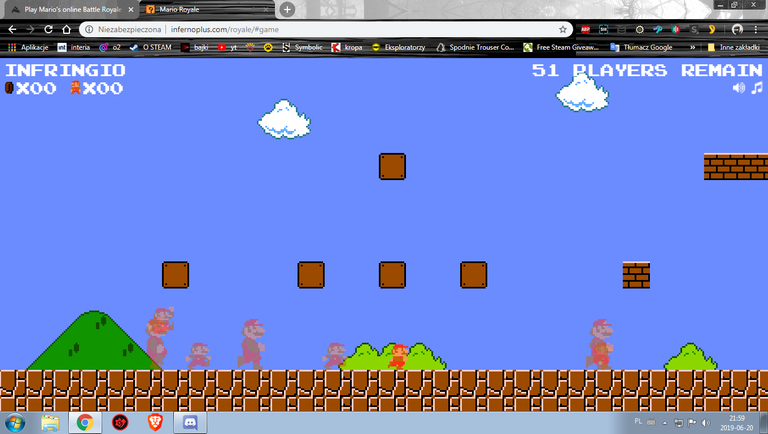Open the Aplikacje apps shortcut
This screenshot has width=768, height=434.
(x=28, y=47)
